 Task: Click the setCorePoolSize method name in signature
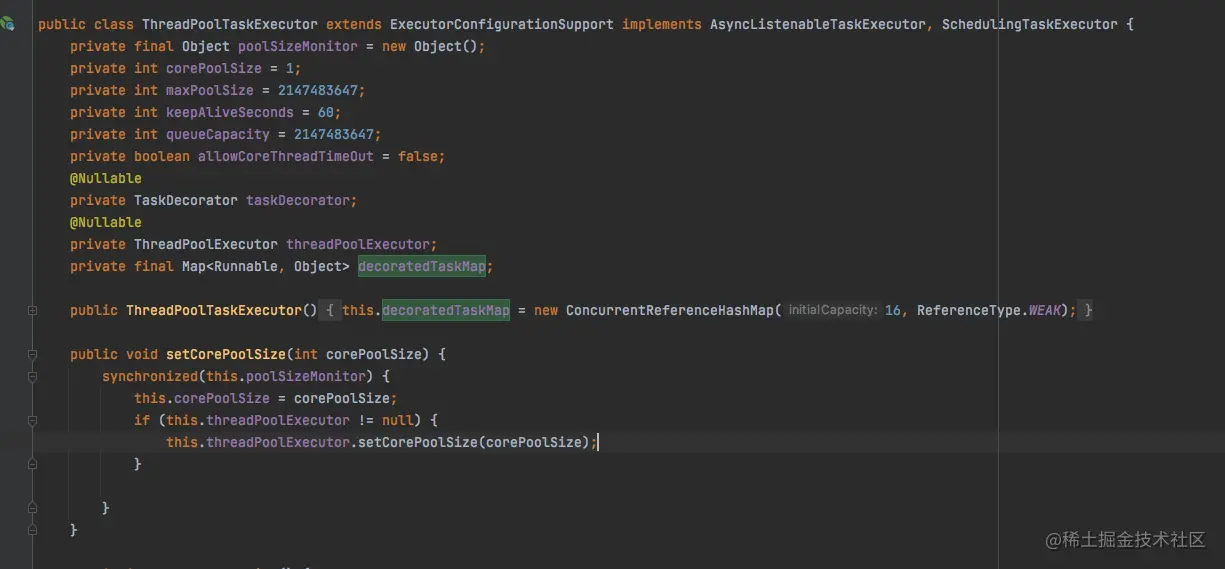click(226, 355)
